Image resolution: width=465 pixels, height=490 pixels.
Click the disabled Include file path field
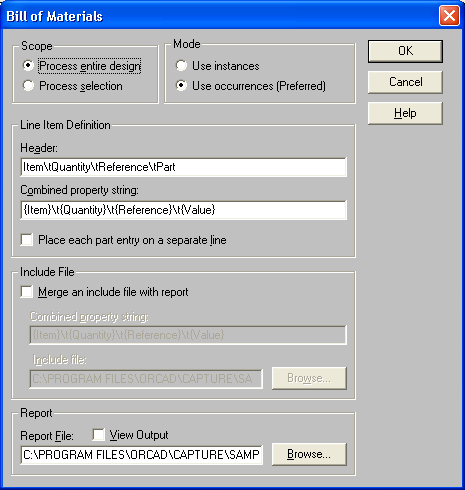pyautogui.click(x=146, y=379)
